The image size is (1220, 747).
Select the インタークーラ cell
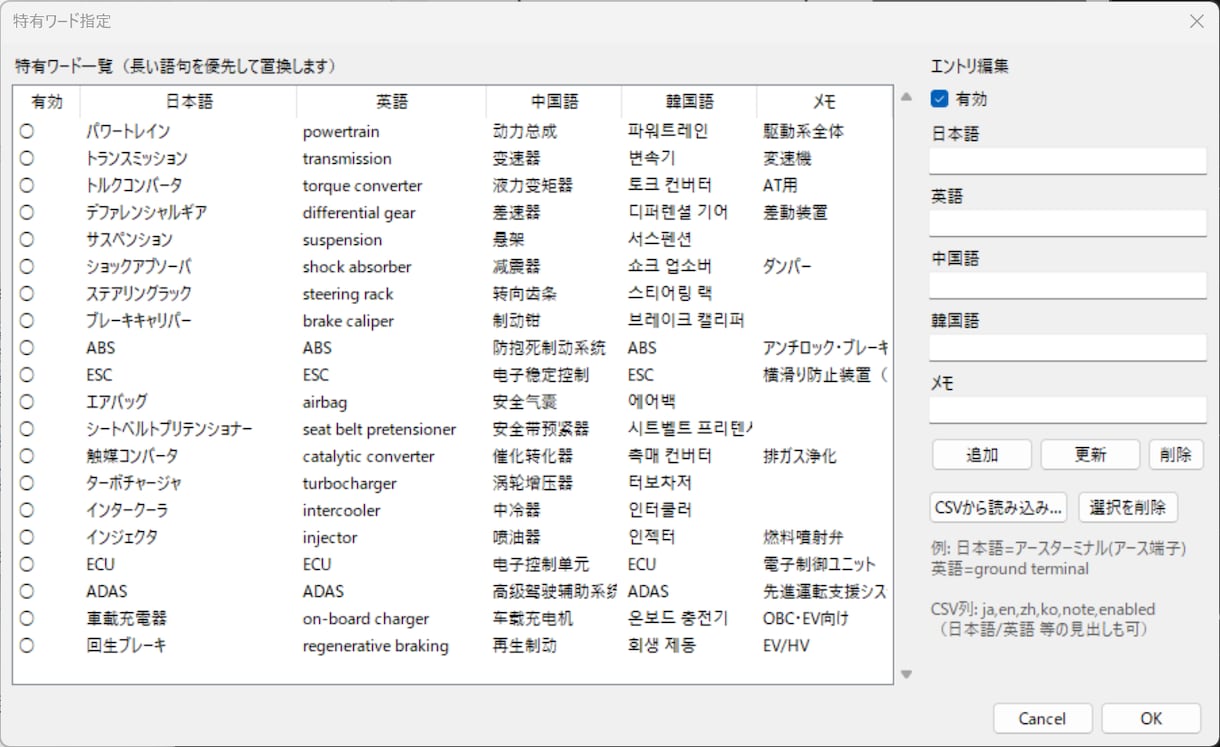point(127,509)
